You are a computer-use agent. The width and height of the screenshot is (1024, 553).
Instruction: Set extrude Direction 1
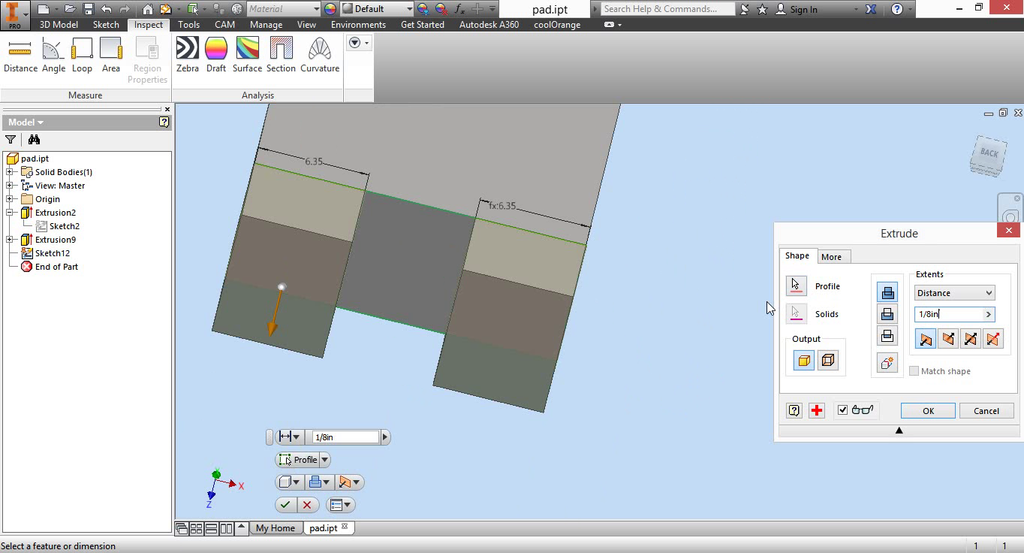(x=925, y=338)
